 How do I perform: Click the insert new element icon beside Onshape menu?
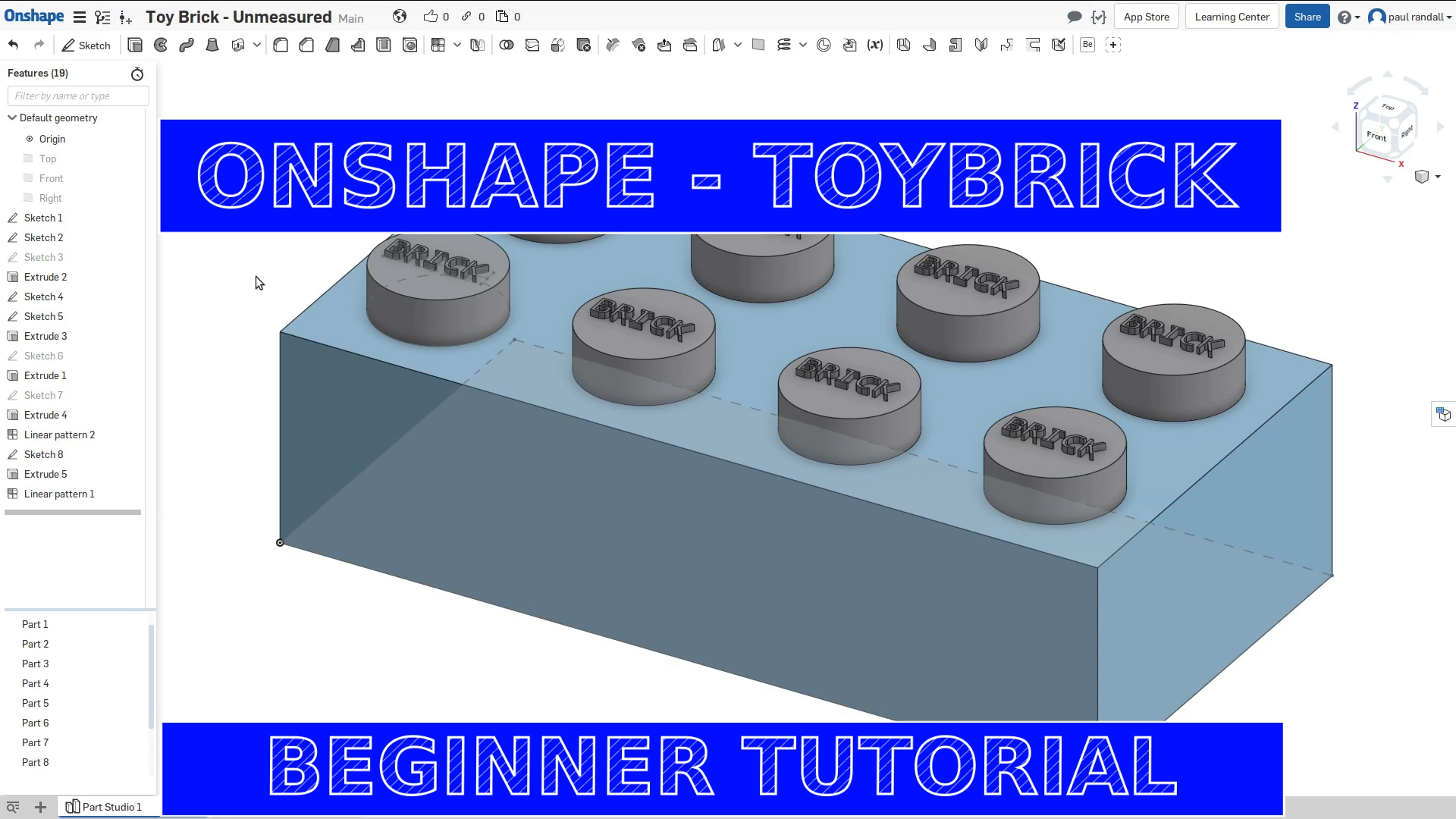tap(126, 17)
